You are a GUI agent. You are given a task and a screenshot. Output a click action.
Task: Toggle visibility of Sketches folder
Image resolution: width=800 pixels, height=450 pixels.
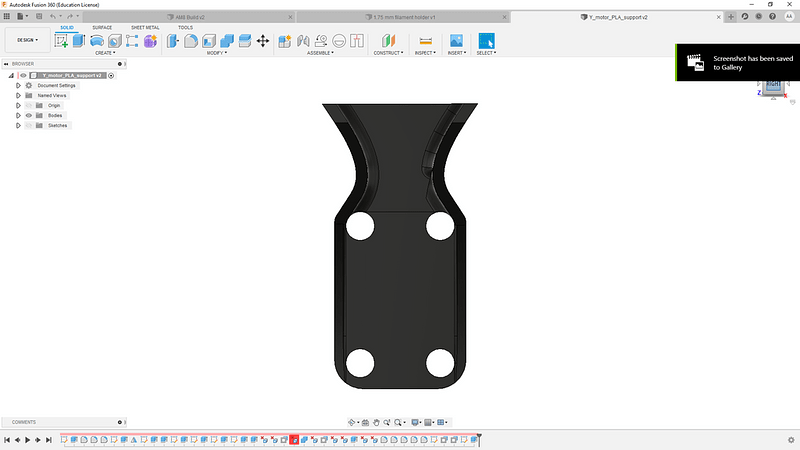pos(29,126)
